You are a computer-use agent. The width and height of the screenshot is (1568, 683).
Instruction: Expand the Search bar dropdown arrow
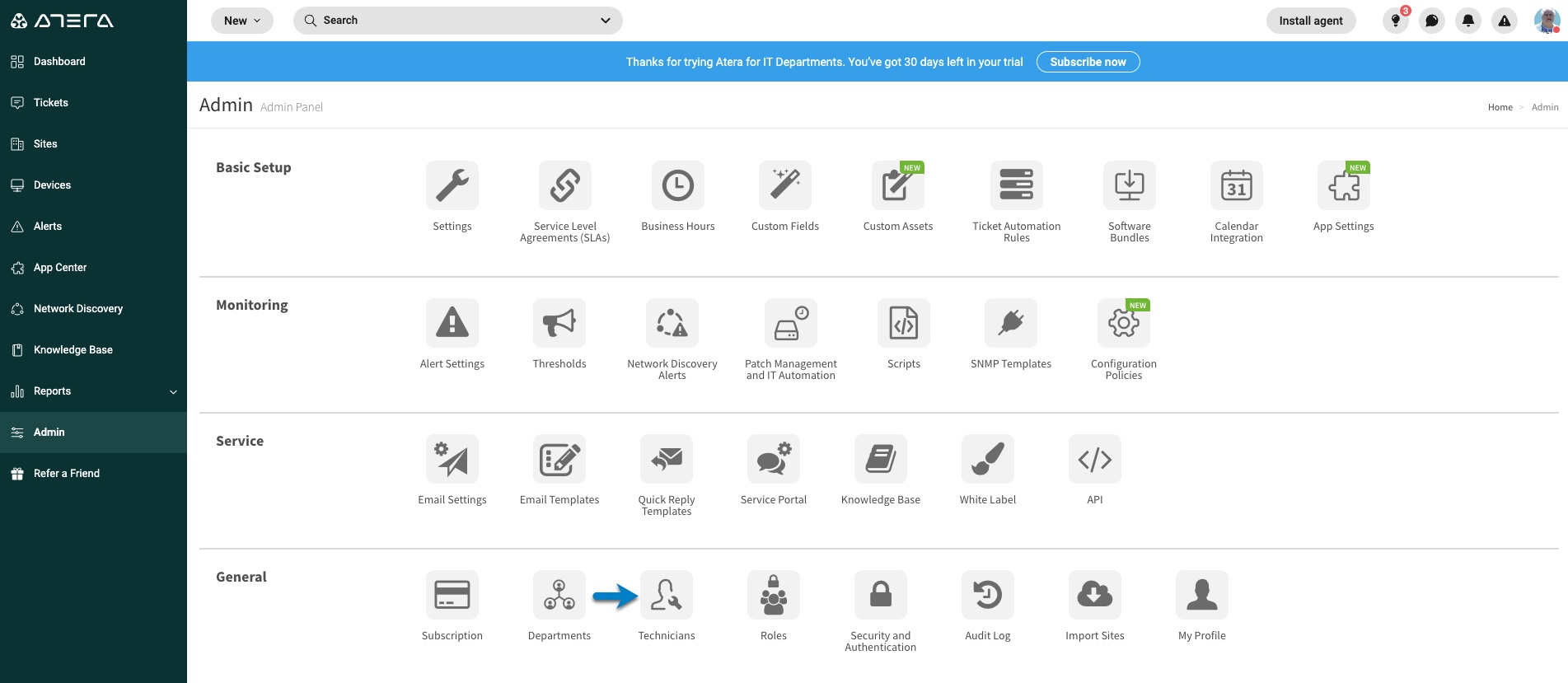[606, 21]
